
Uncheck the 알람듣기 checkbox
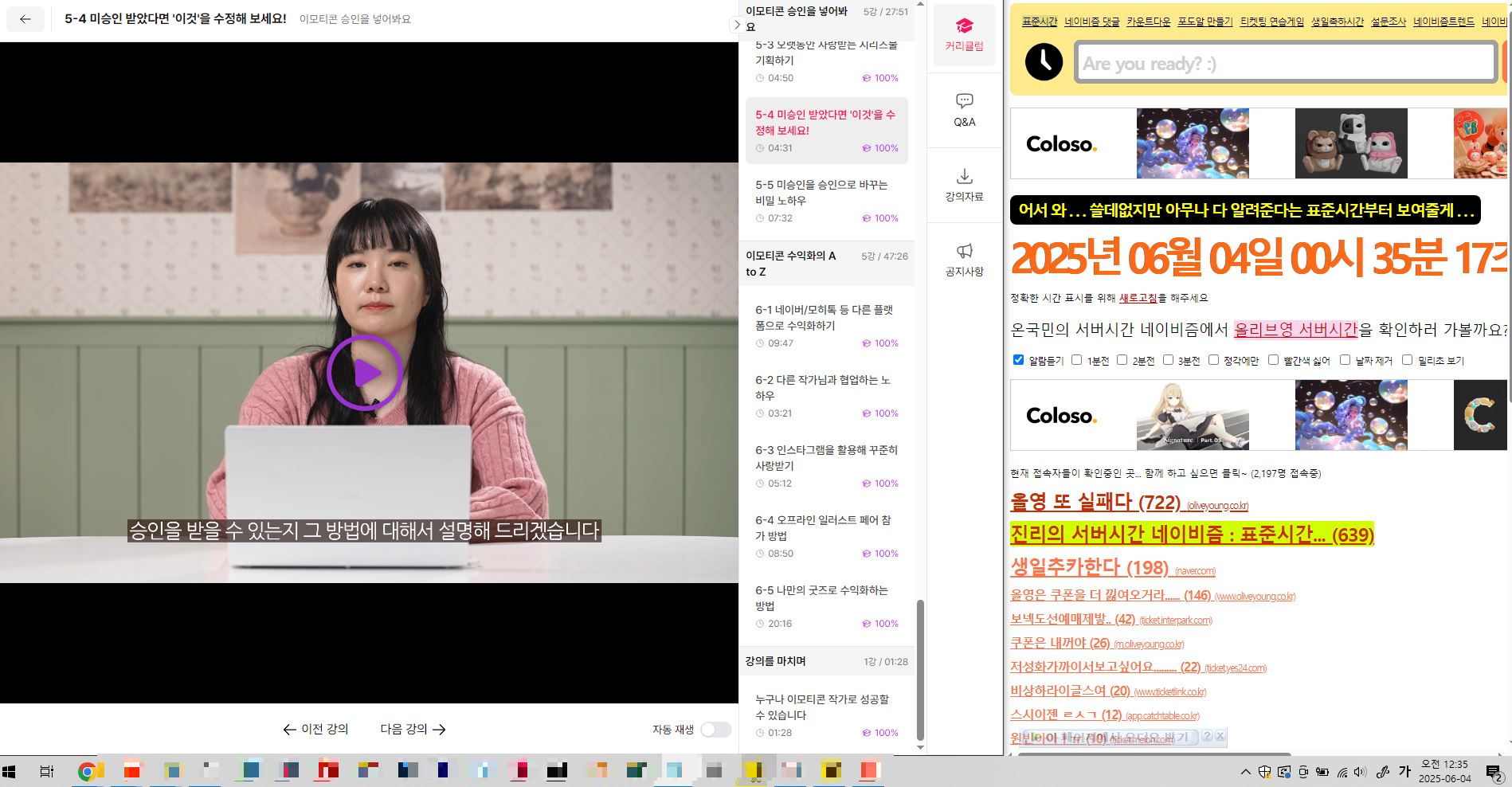pos(1018,360)
